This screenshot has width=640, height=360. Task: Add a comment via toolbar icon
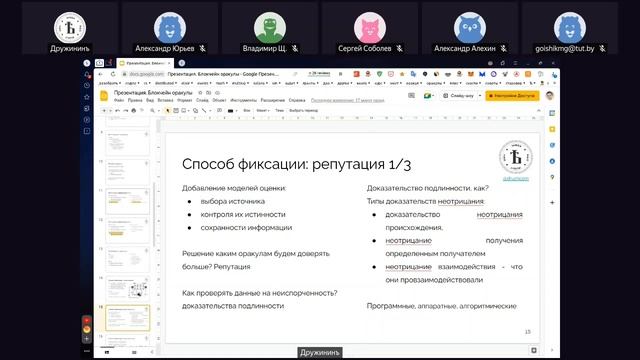point(220,110)
